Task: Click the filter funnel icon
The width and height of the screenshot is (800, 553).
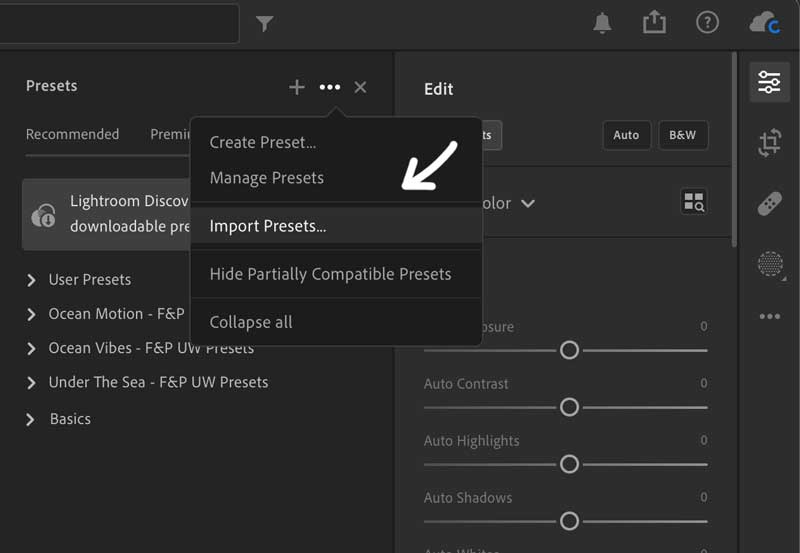Action: click(x=264, y=23)
